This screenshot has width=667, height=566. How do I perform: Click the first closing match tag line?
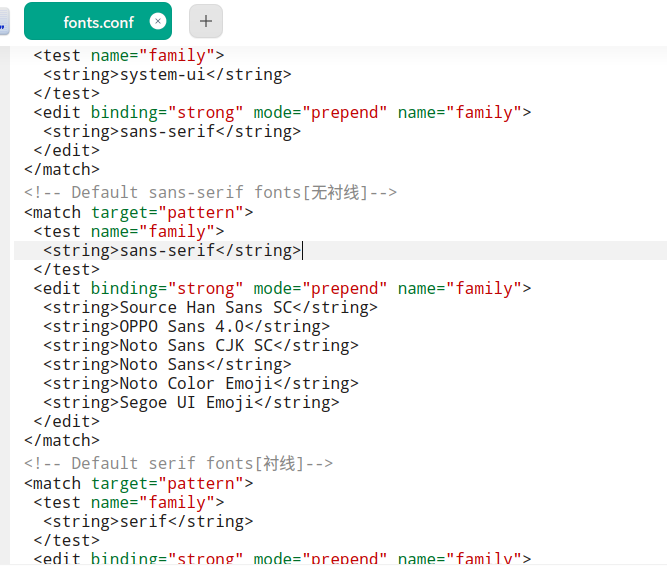click(62, 170)
